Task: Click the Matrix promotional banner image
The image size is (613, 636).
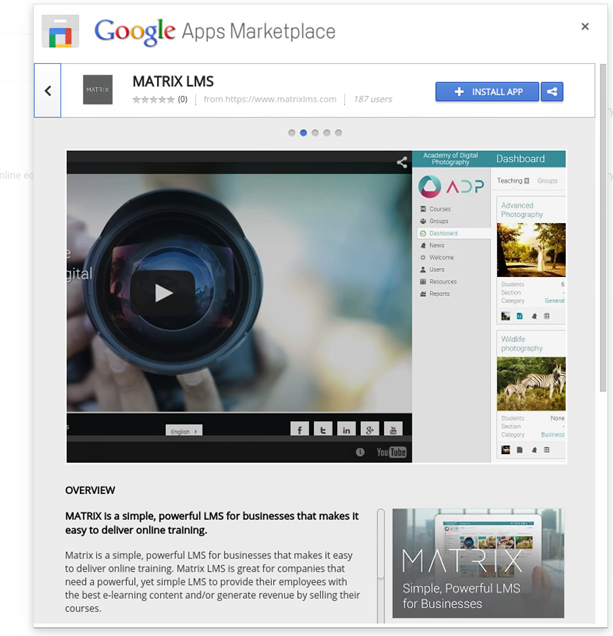Action: pos(478,563)
